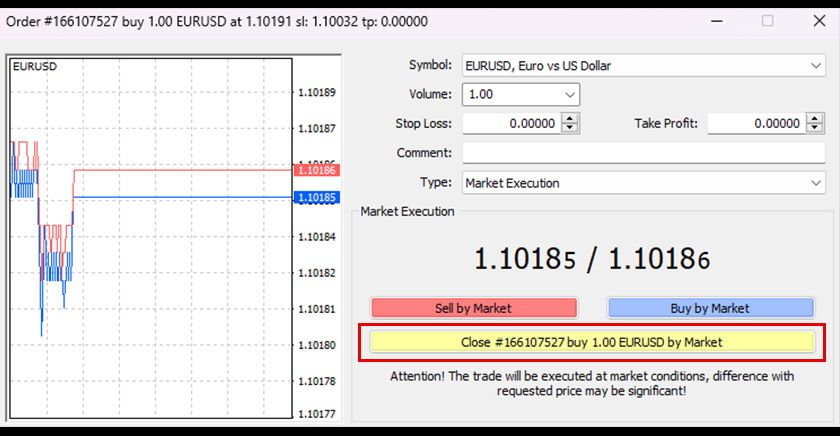Focus the Comment text field
Viewport: 840px width, 436px height.
[643, 153]
